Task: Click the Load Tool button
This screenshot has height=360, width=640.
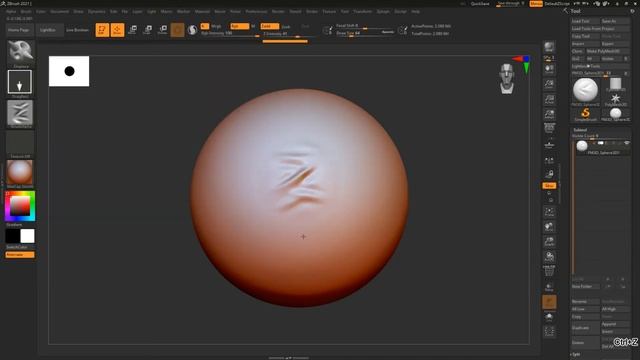Action: click(x=585, y=21)
